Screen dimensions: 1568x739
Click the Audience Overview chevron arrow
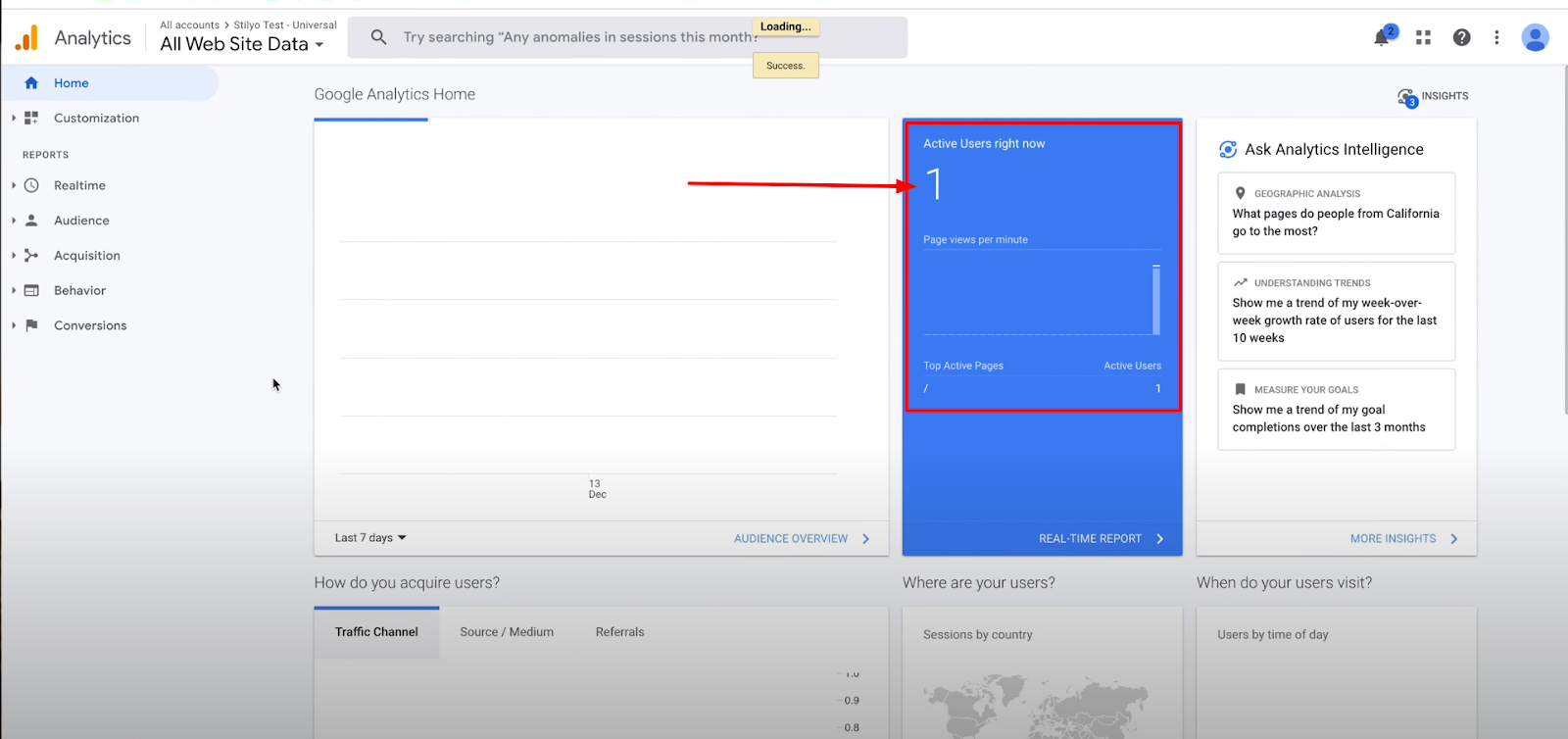(865, 538)
